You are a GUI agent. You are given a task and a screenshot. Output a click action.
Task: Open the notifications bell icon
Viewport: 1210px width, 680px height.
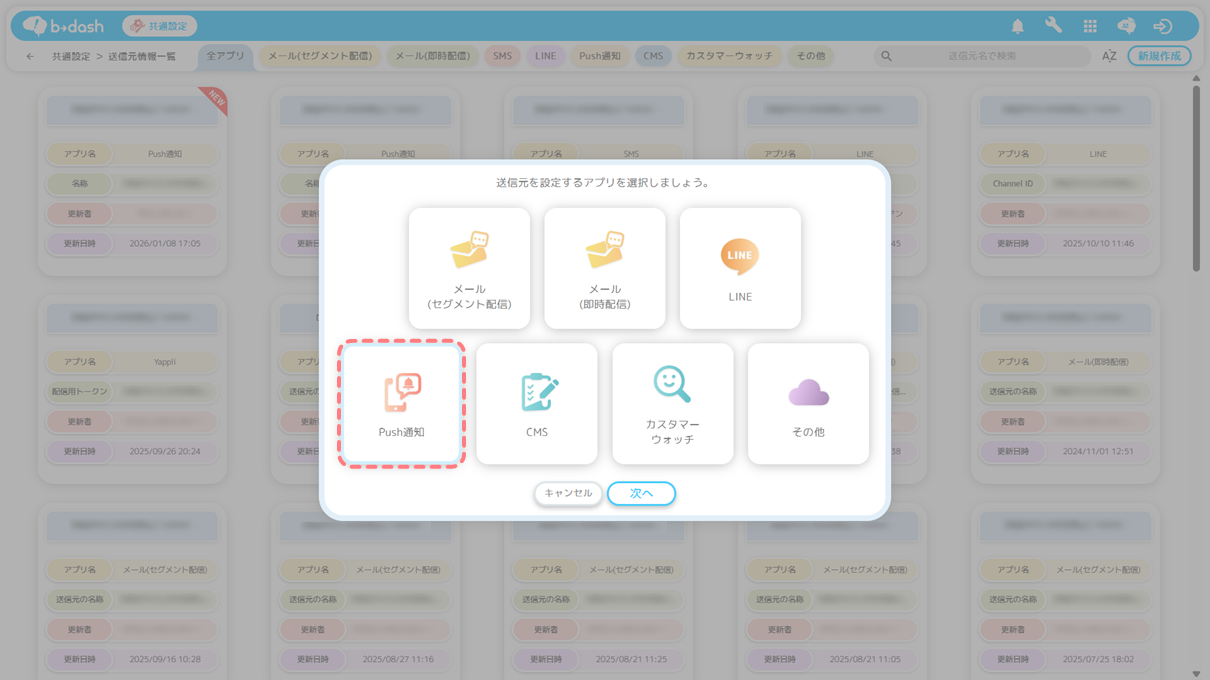(x=1017, y=26)
